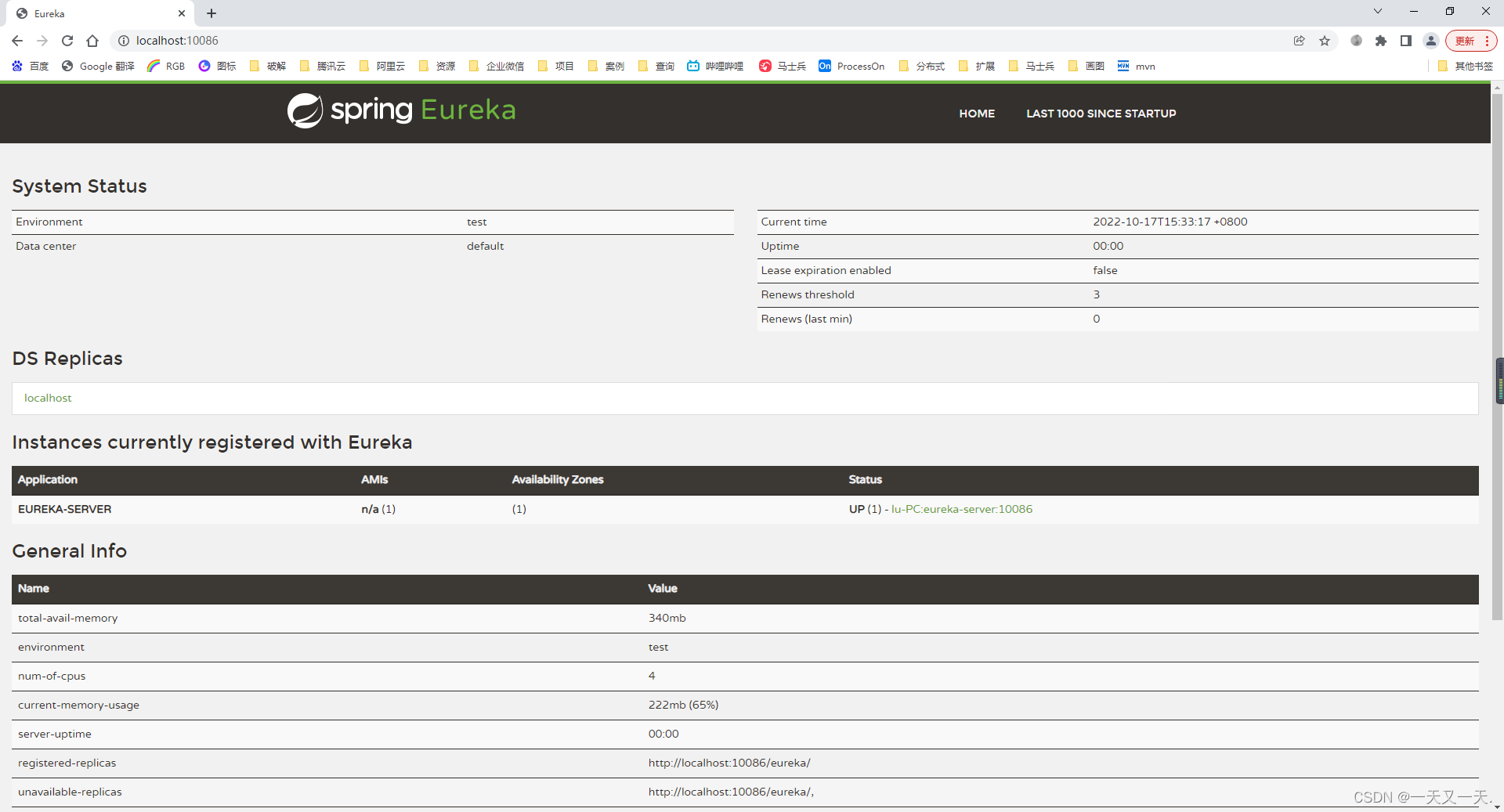Click the num-of-cpus row label

(52, 676)
